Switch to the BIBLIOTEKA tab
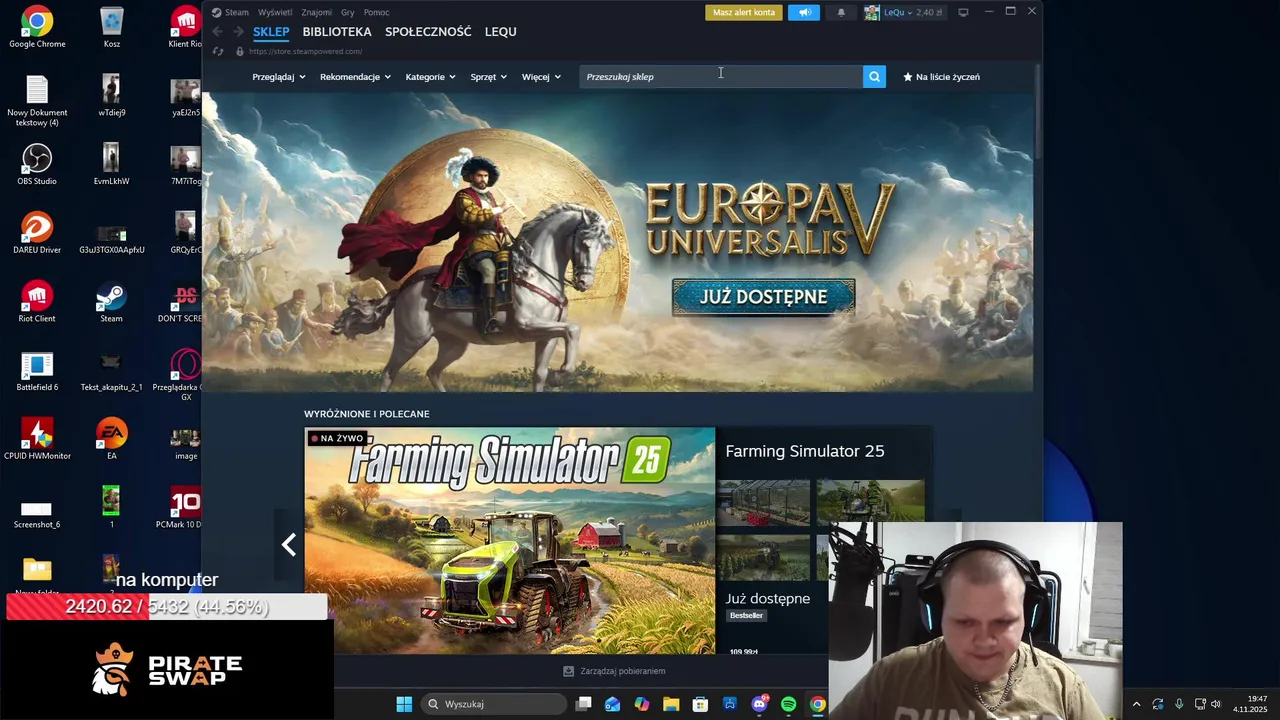This screenshot has width=1280, height=720. pos(337,32)
